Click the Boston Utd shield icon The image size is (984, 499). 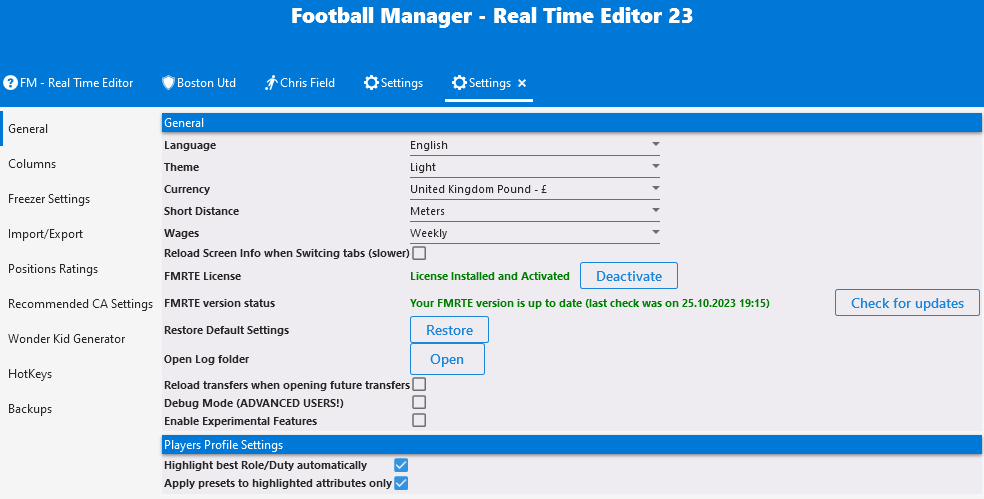[168, 83]
